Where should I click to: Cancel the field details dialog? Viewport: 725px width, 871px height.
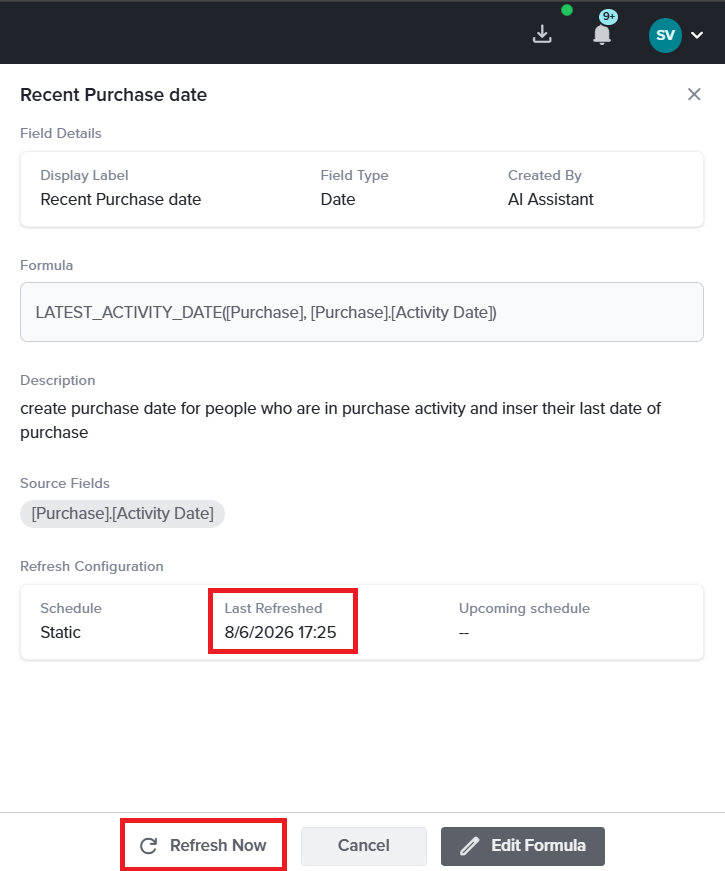[x=364, y=845]
